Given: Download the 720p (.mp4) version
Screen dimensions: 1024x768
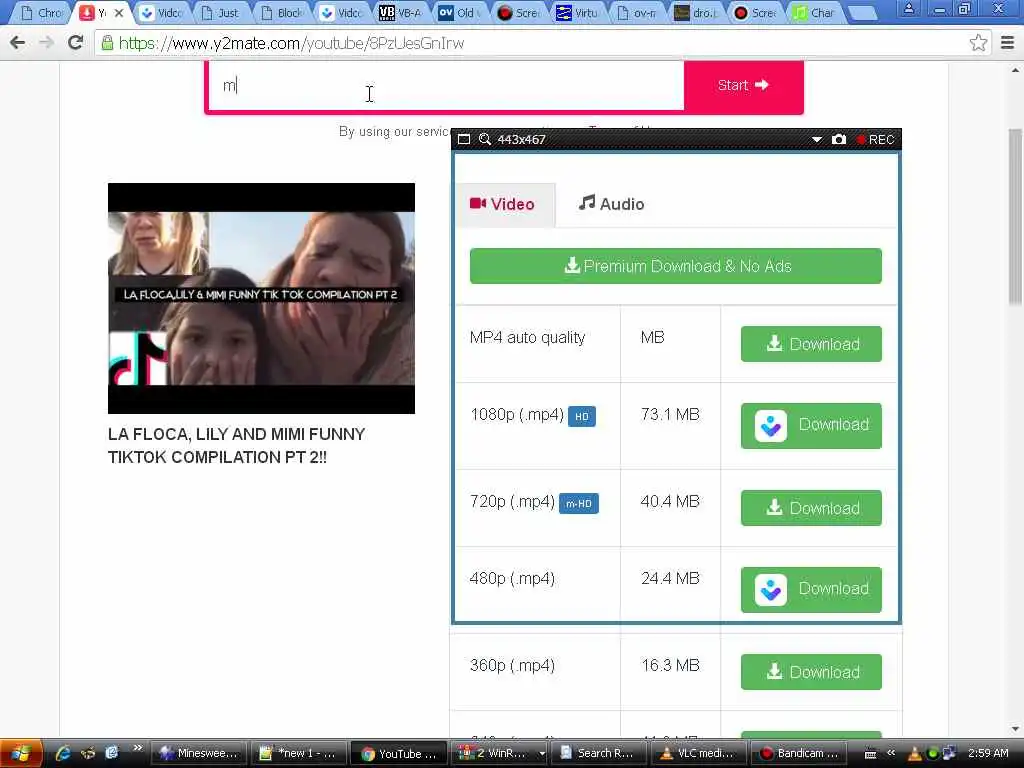Looking at the screenshot, I should click(x=811, y=507).
